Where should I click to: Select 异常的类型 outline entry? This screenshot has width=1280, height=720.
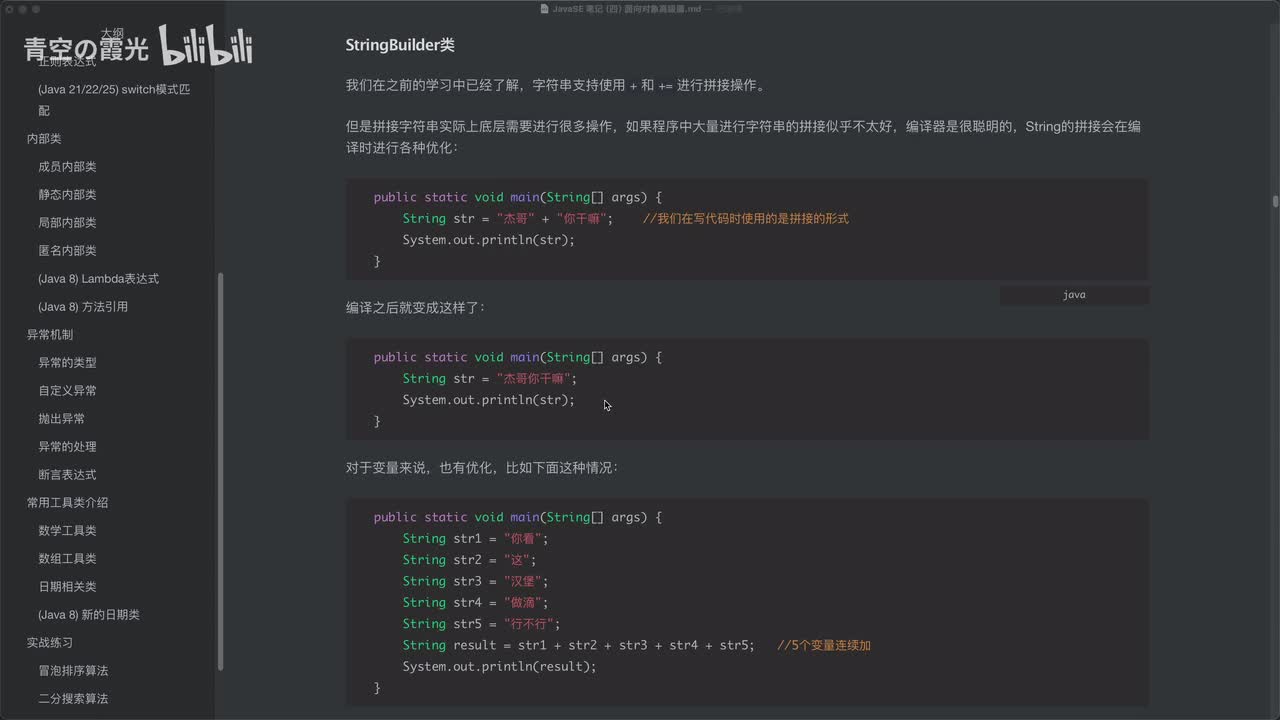pyautogui.click(x=67, y=363)
